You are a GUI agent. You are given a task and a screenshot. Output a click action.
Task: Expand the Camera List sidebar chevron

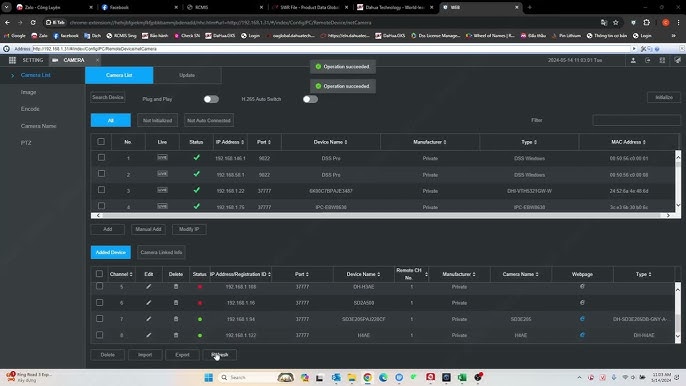[x=12, y=75]
